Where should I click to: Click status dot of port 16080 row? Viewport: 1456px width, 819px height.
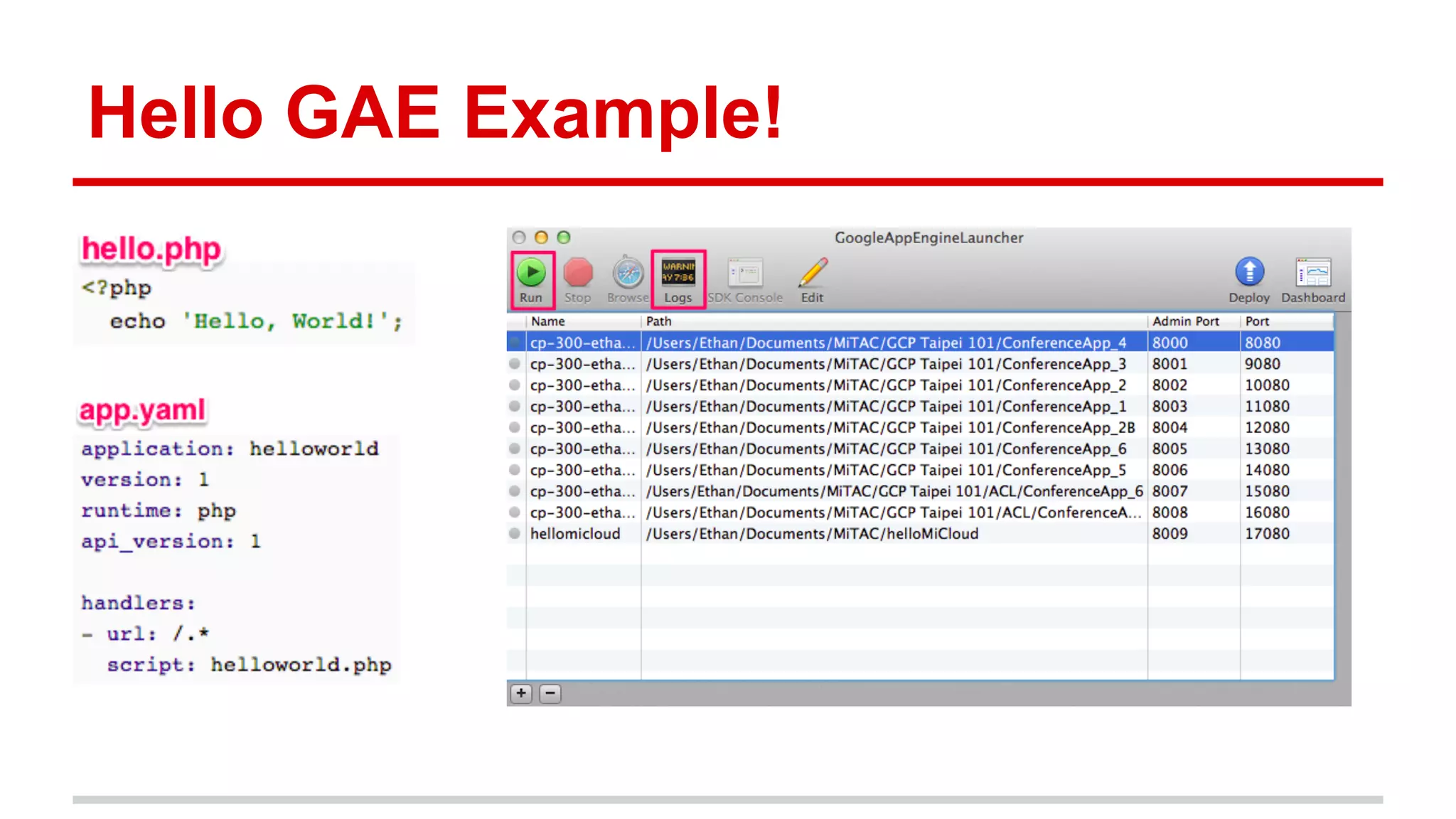click(x=515, y=512)
